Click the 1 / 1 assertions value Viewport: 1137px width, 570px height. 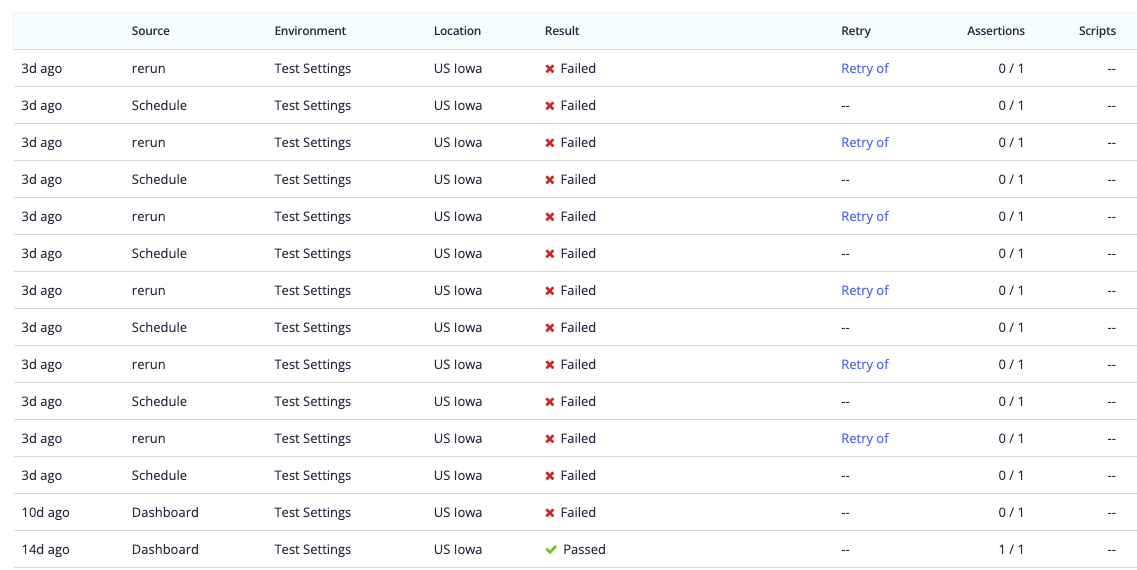1012,550
